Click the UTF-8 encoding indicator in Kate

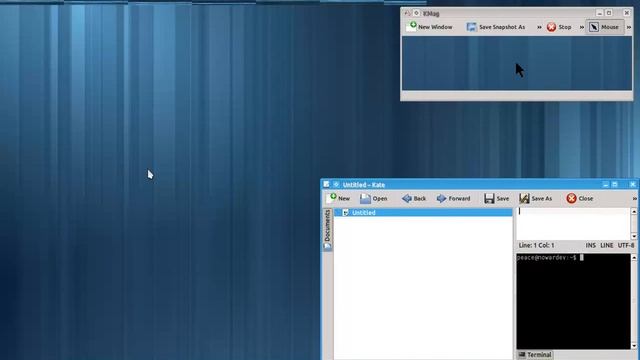tap(626, 245)
